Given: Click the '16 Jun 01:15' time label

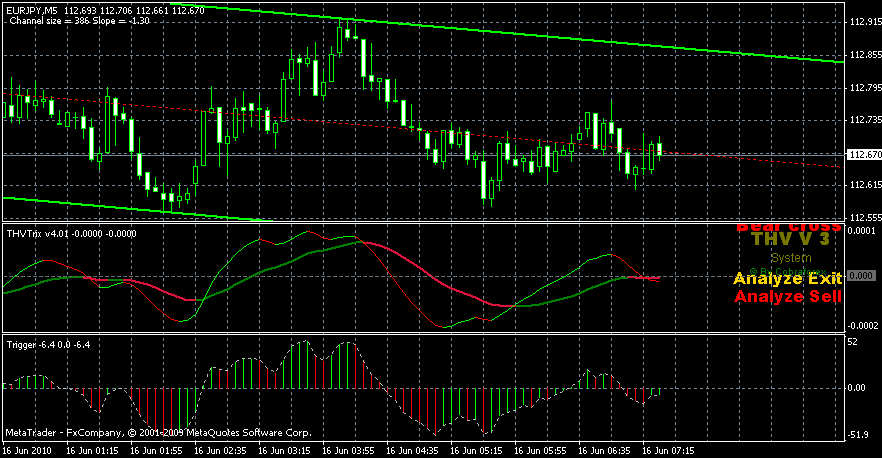Looking at the screenshot, I should click(x=92, y=451).
